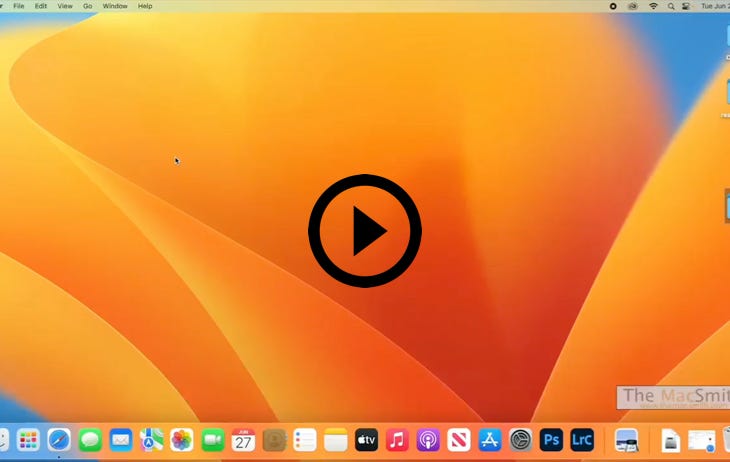Launch Lightroom Classic (LrC) from the Dock
The width and height of the screenshot is (730, 462).
[582, 440]
